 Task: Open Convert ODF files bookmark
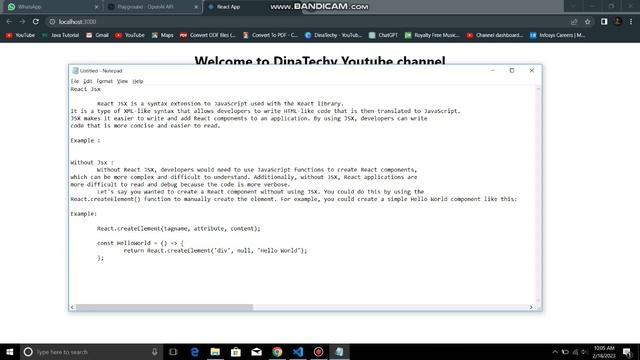[208, 35]
